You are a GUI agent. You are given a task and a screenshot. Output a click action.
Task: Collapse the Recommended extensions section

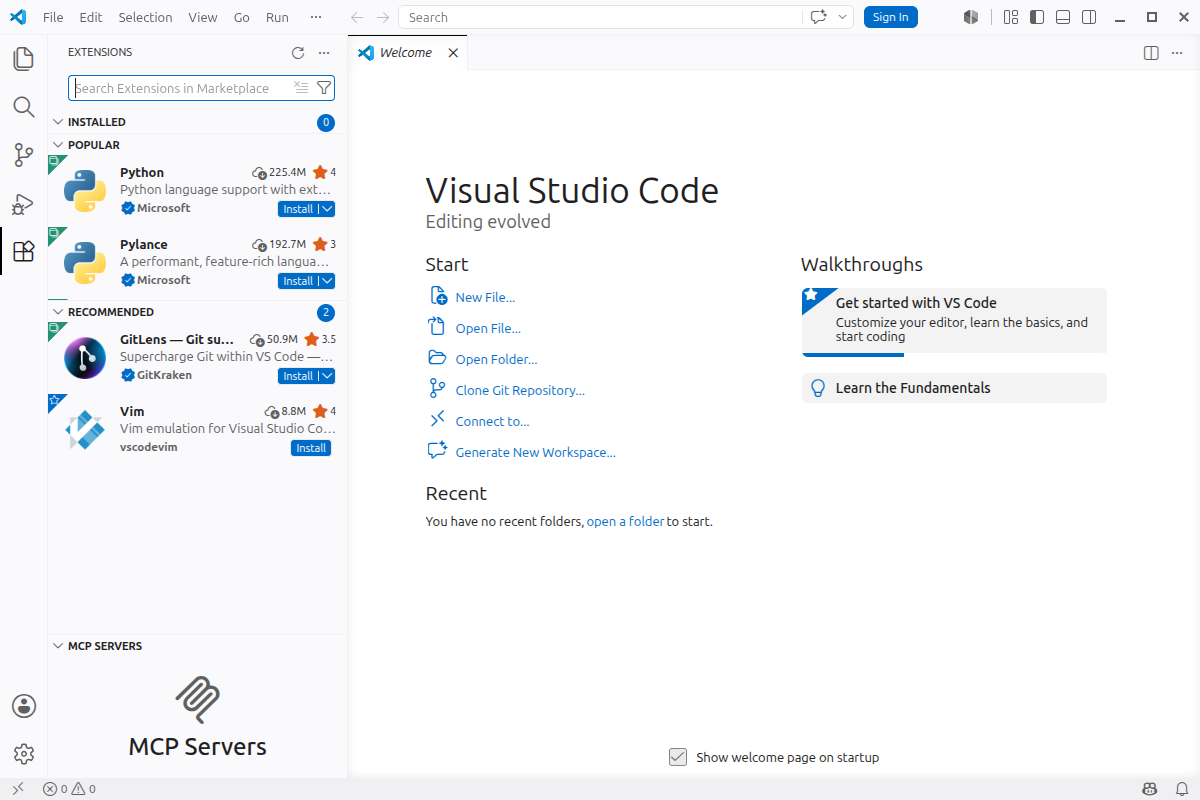(x=57, y=312)
